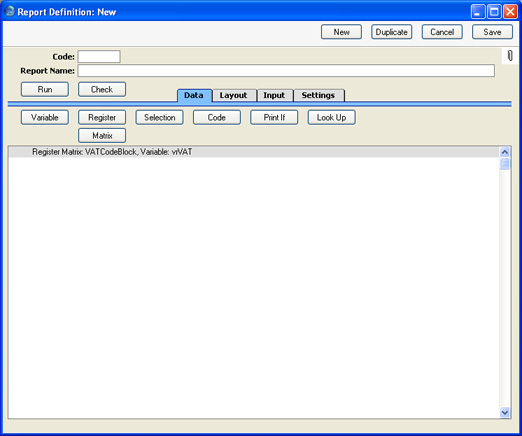Click the Run button
The width and height of the screenshot is (522, 436).
[x=45, y=89]
